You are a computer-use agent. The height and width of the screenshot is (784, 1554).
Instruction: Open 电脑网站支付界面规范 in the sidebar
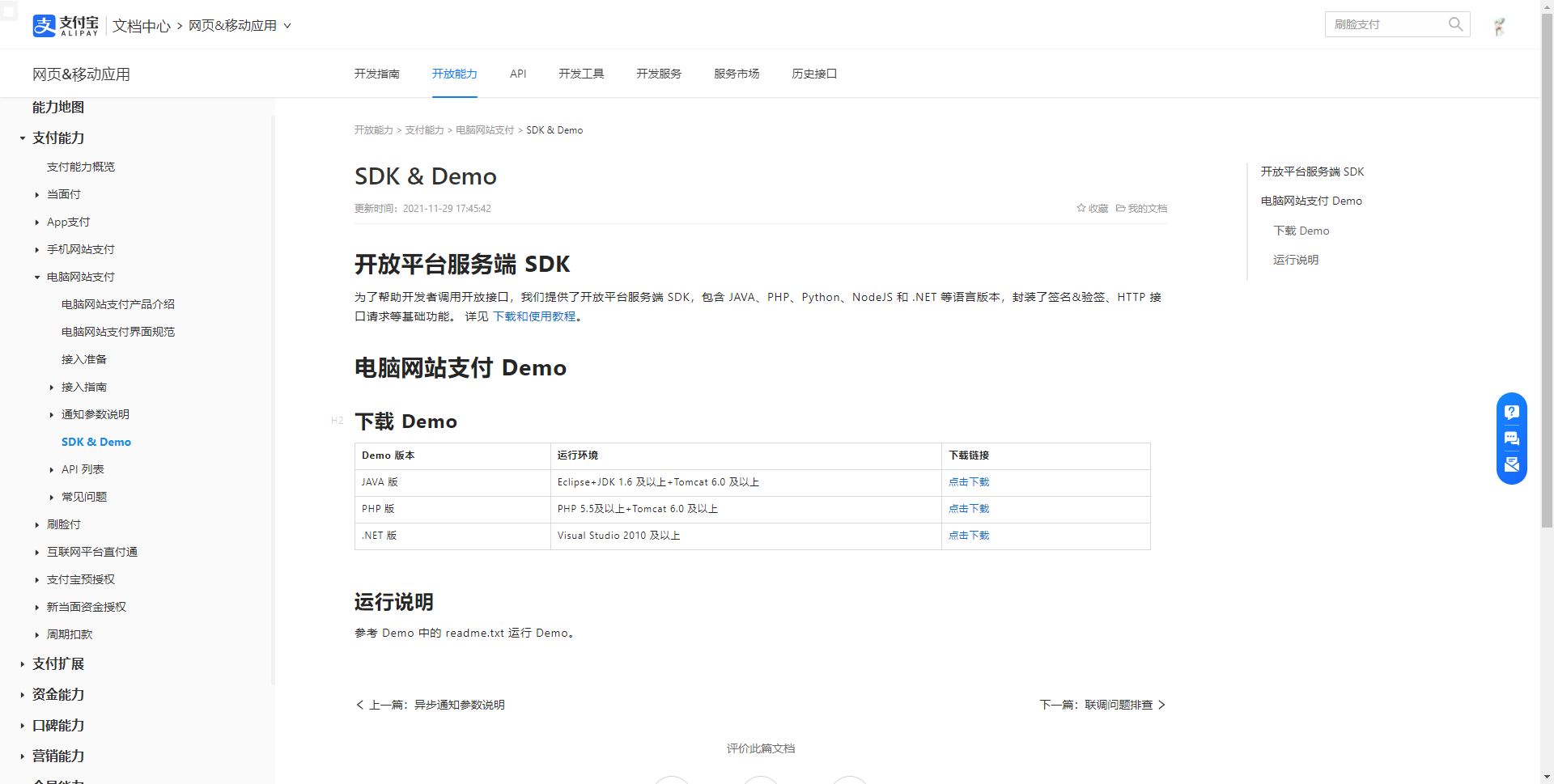pos(118,332)
